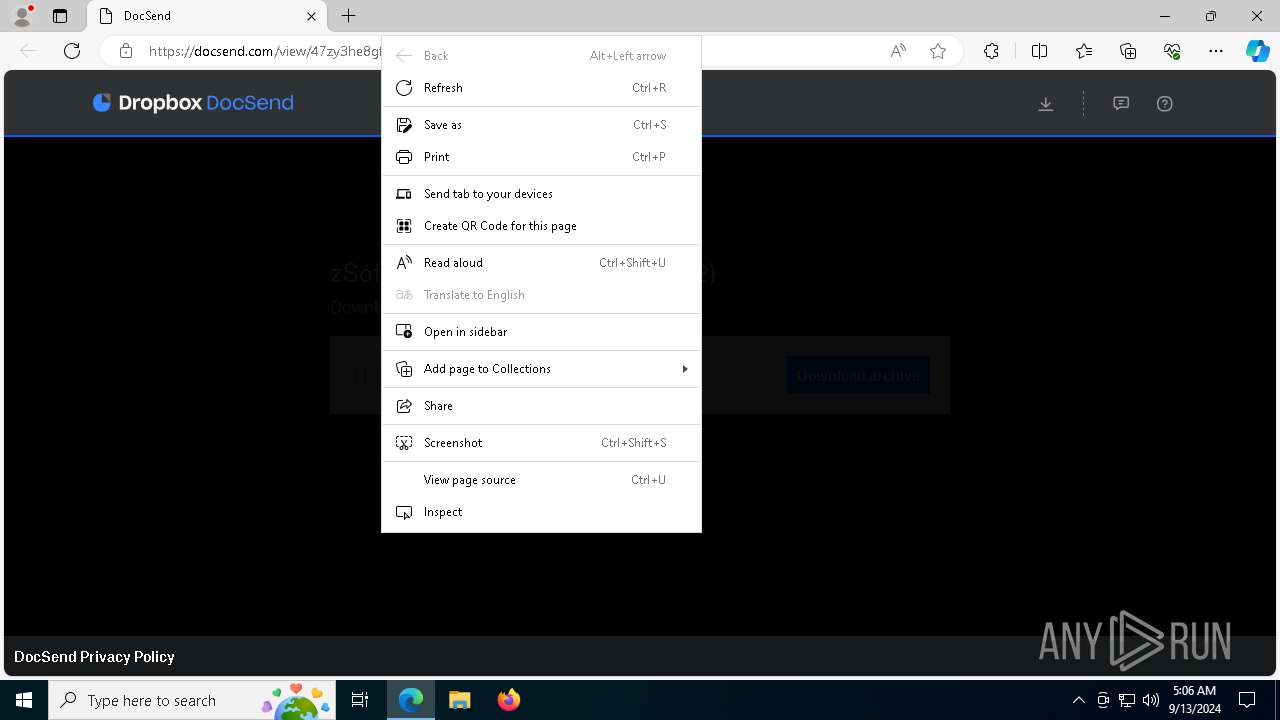The image size is (1280, 720).
Task: Select Save as from context menu
Action: pos(541,125)
